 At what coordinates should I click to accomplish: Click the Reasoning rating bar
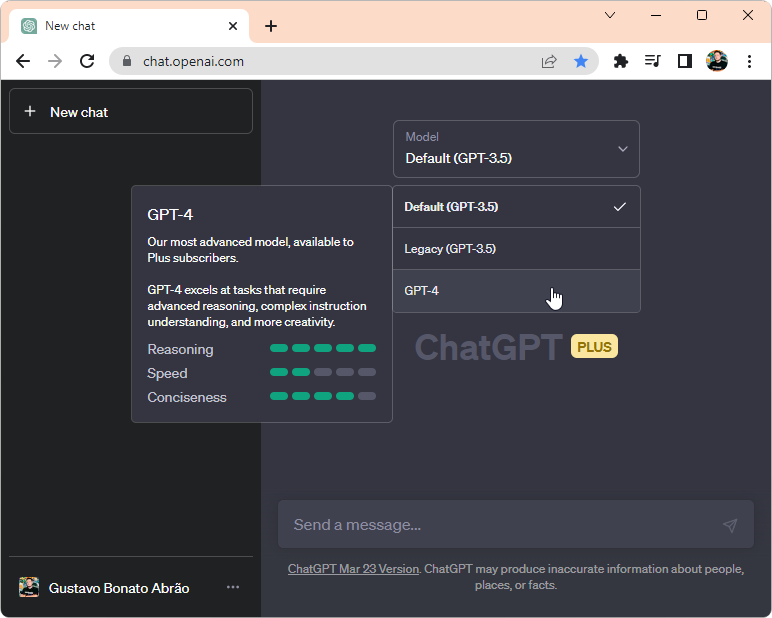pyautogui.click(x=323, y=348)
